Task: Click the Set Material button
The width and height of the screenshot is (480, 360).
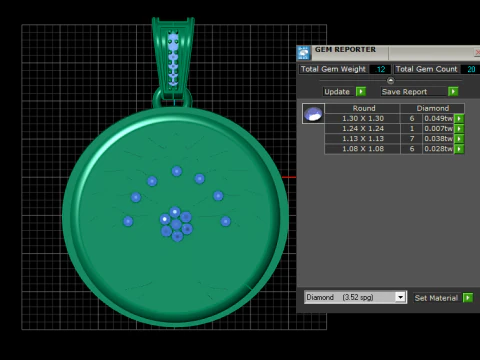Action: pyautogui.click(x=436, y=298)
